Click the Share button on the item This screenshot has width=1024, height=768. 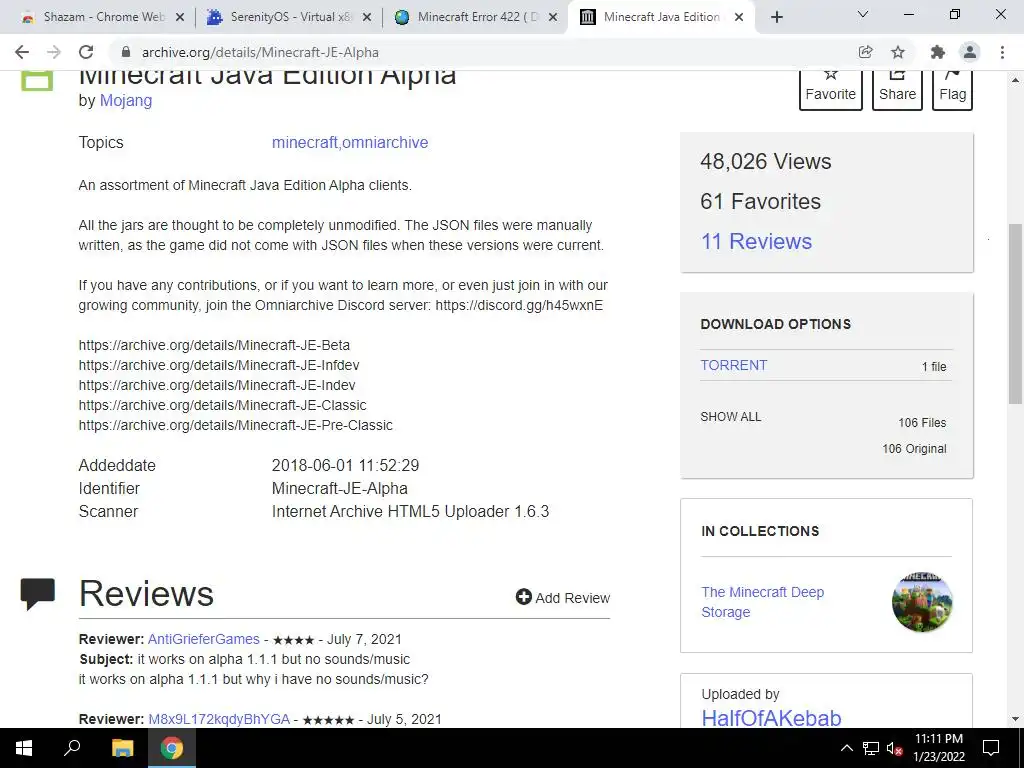click(897, 89)
